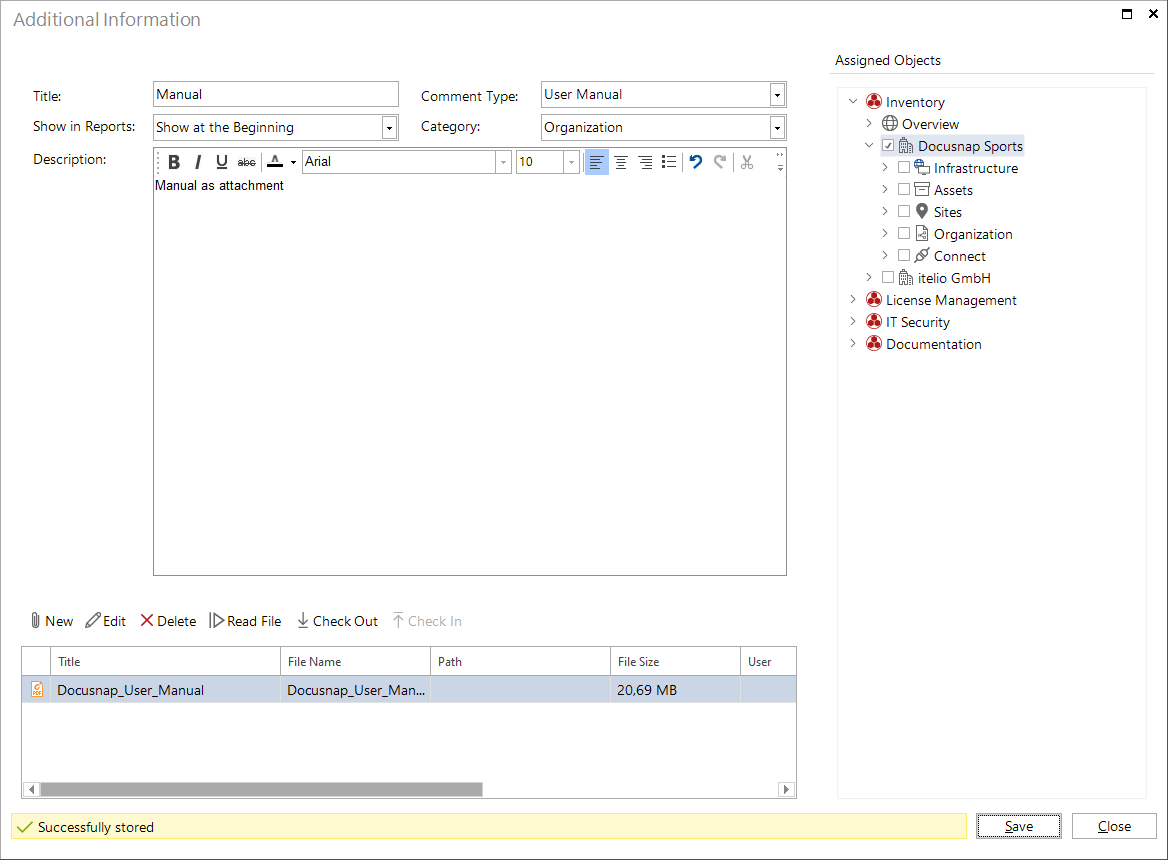Insert bulleted list in description
The width and height of the screenshot is (1168, 860).
click(x=669, y=162)
